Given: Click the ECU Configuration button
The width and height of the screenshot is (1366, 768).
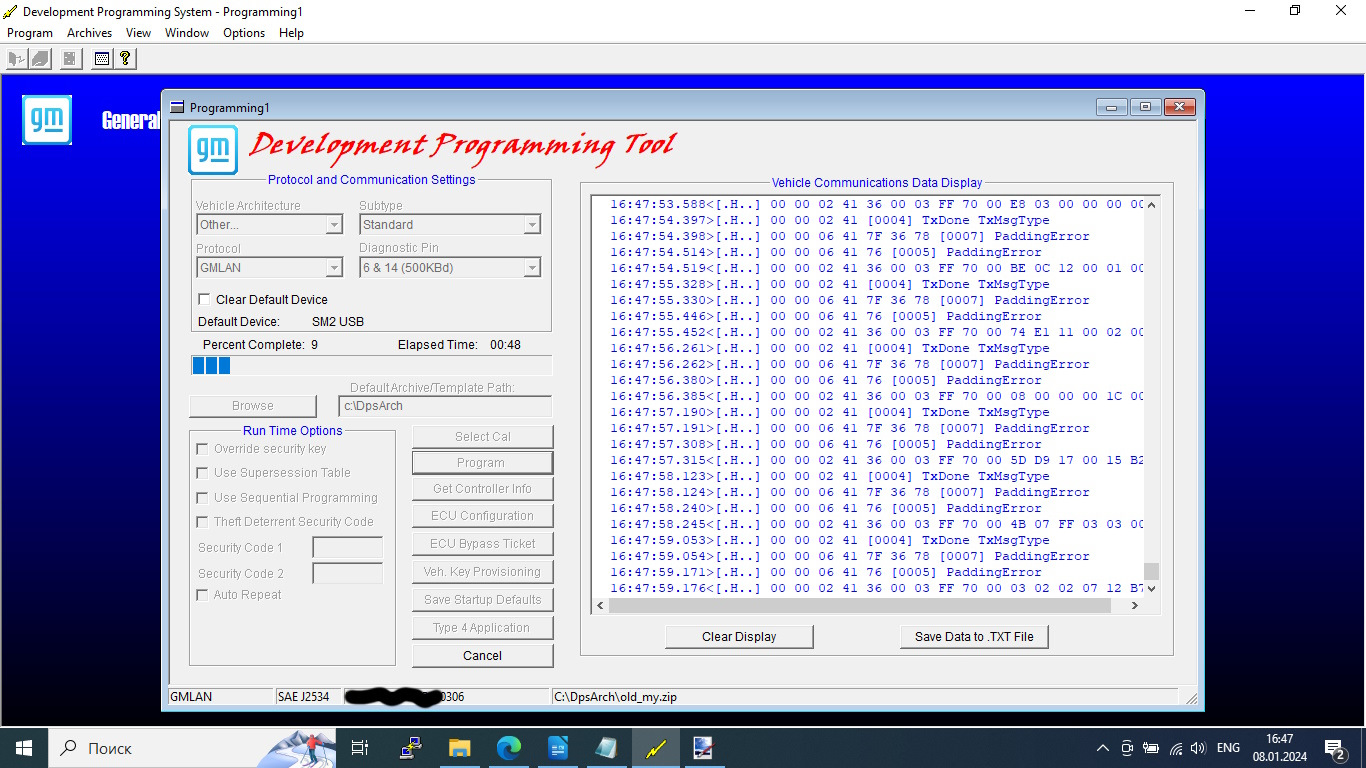Looking at the screenshot, I should (x=482, y=516).
